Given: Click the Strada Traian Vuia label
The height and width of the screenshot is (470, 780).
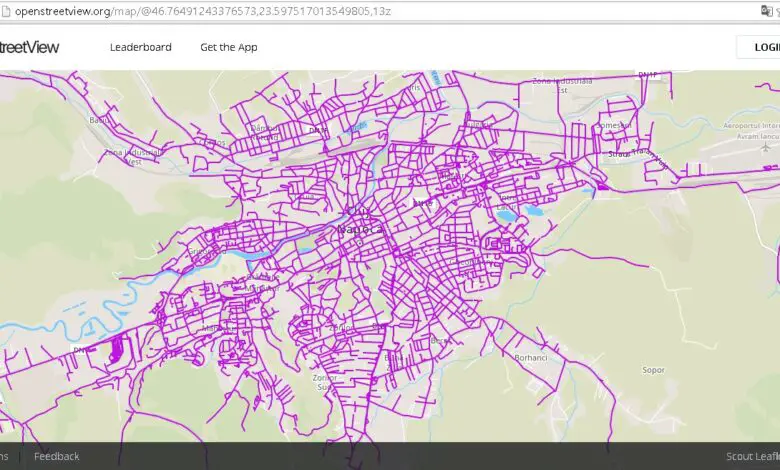Looking at the screenshot, I should [x=639, y=157].
